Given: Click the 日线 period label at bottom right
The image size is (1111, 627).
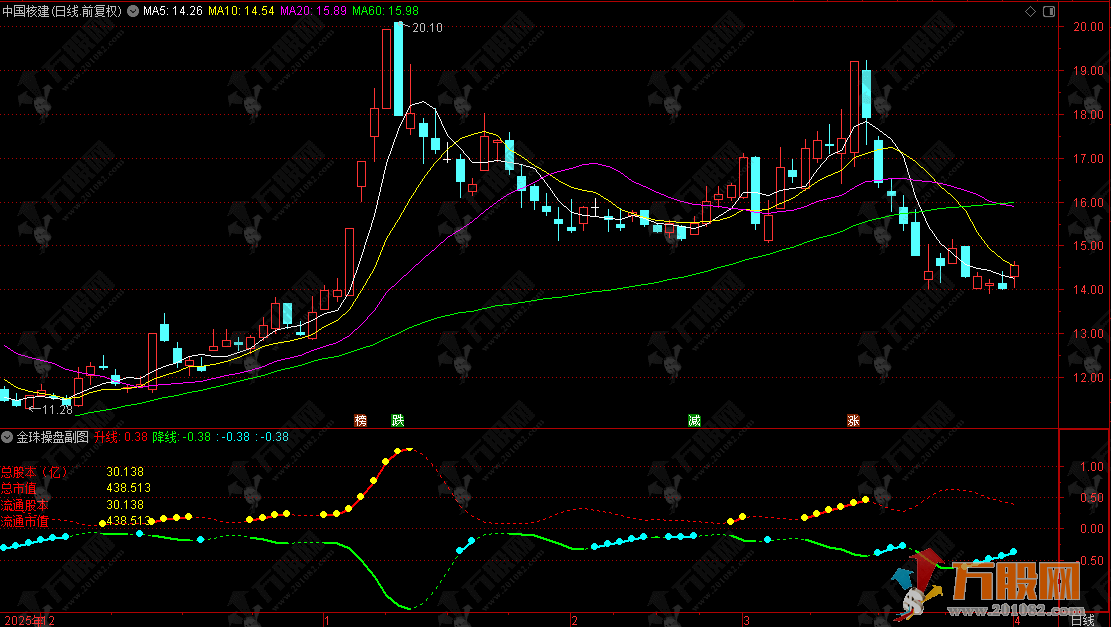Looking at the screenshot, I should pos(1082,620).
